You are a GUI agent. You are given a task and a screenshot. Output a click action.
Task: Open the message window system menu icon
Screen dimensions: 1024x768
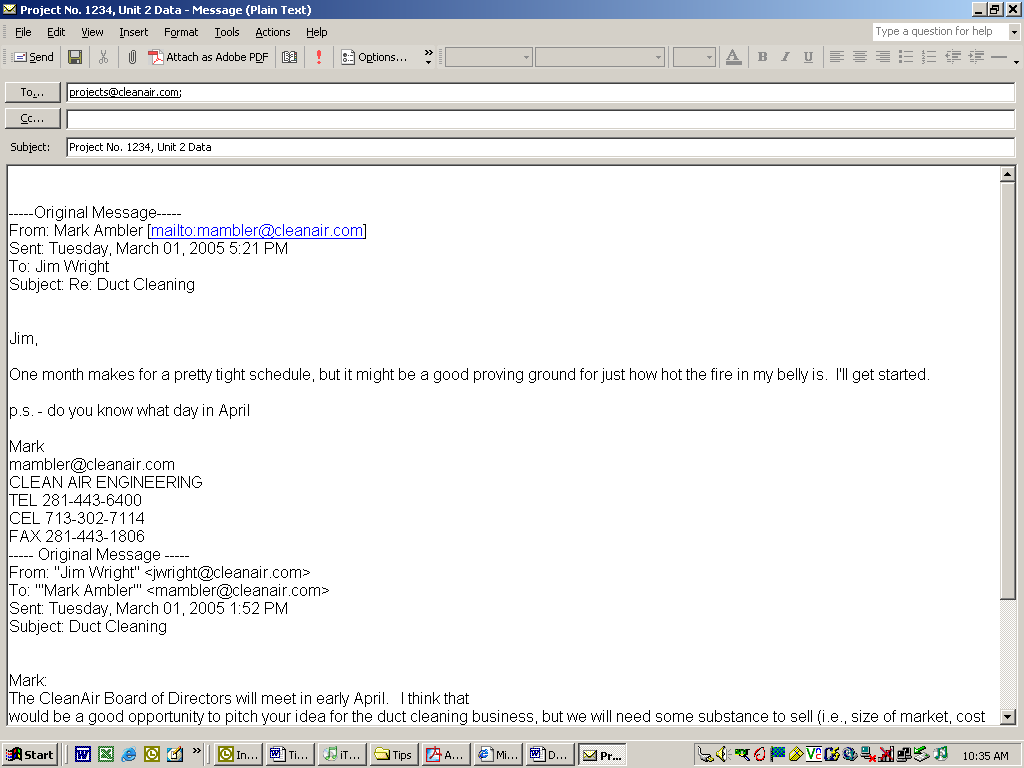click(9, 9)
